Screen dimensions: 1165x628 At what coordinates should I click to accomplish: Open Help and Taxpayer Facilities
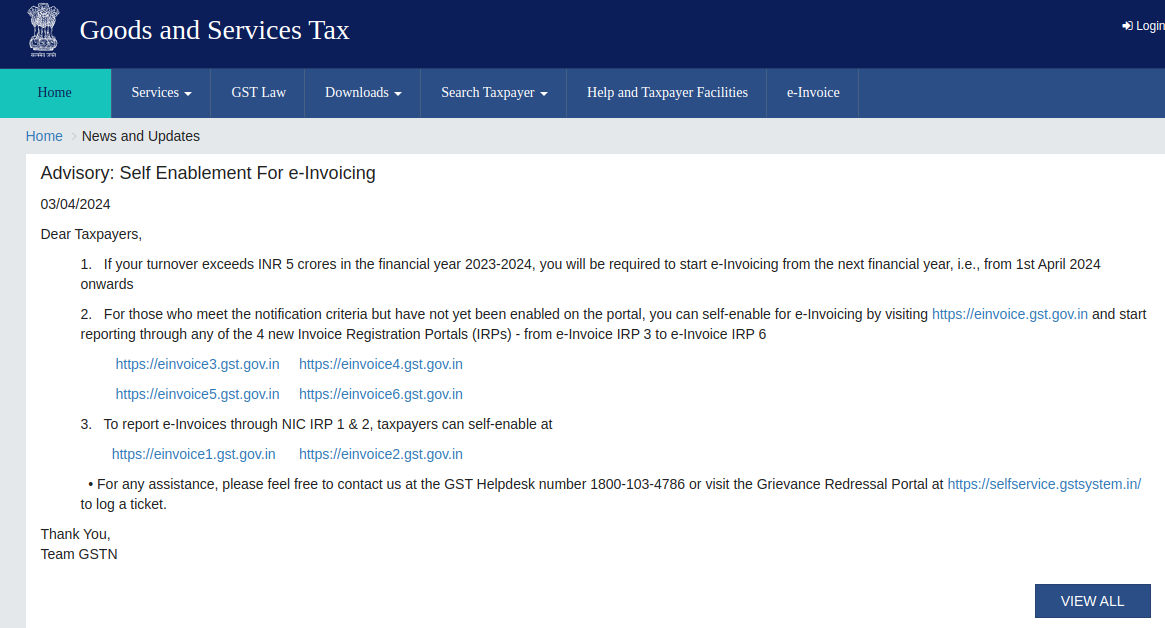tap(667, 93)
